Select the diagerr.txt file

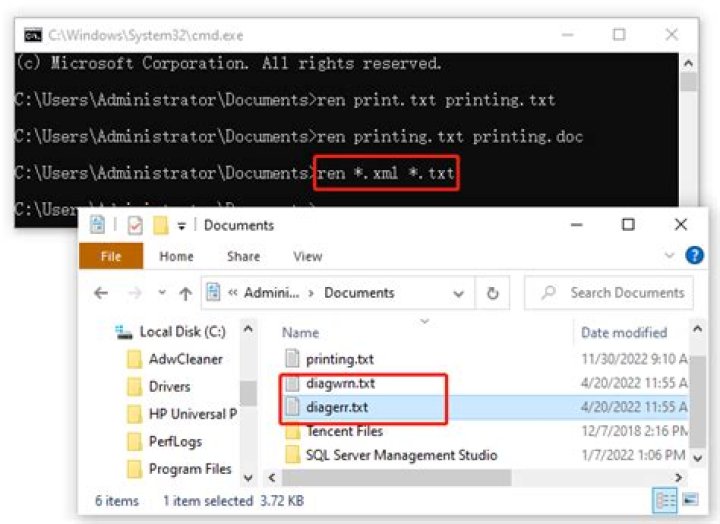[x=337, y=407]
